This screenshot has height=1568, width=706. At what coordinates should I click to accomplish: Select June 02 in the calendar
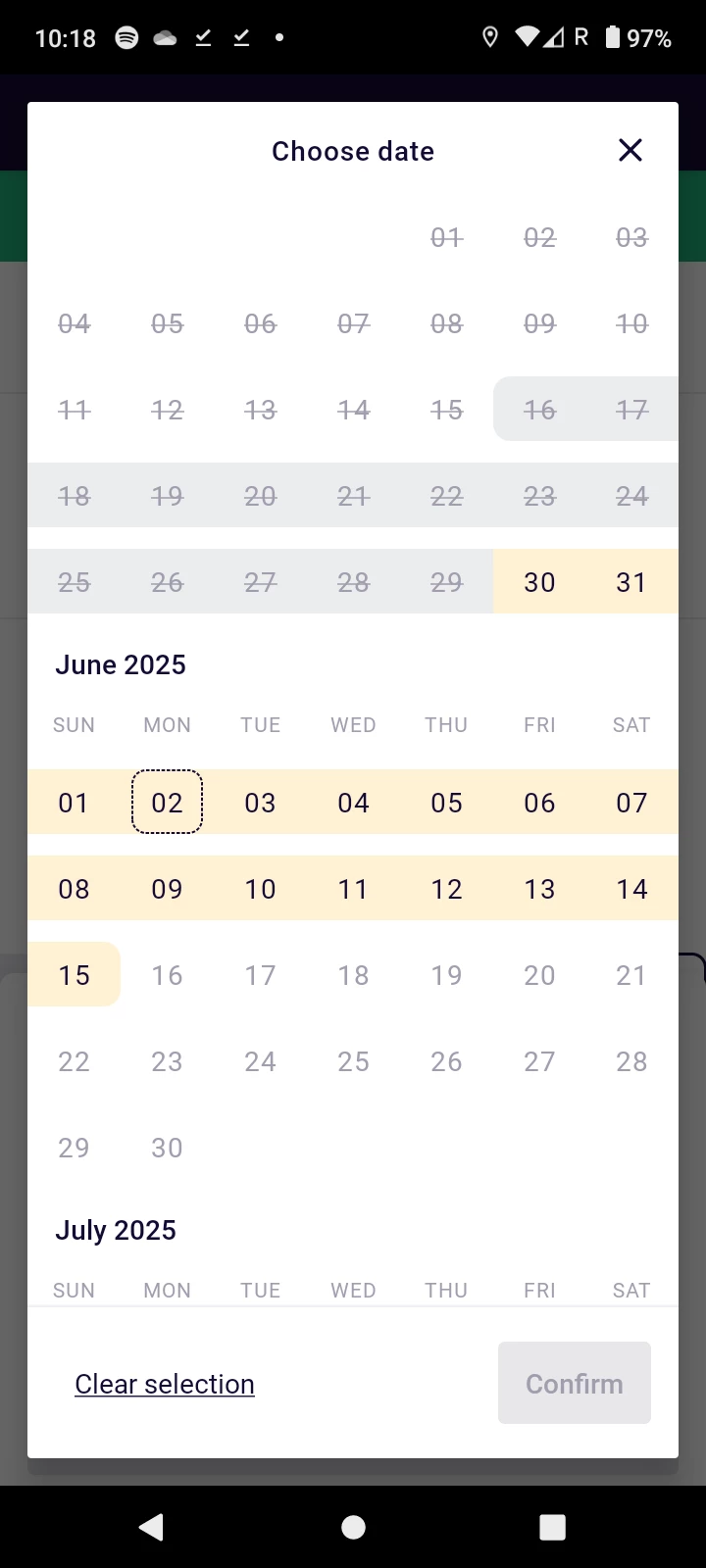167,803
